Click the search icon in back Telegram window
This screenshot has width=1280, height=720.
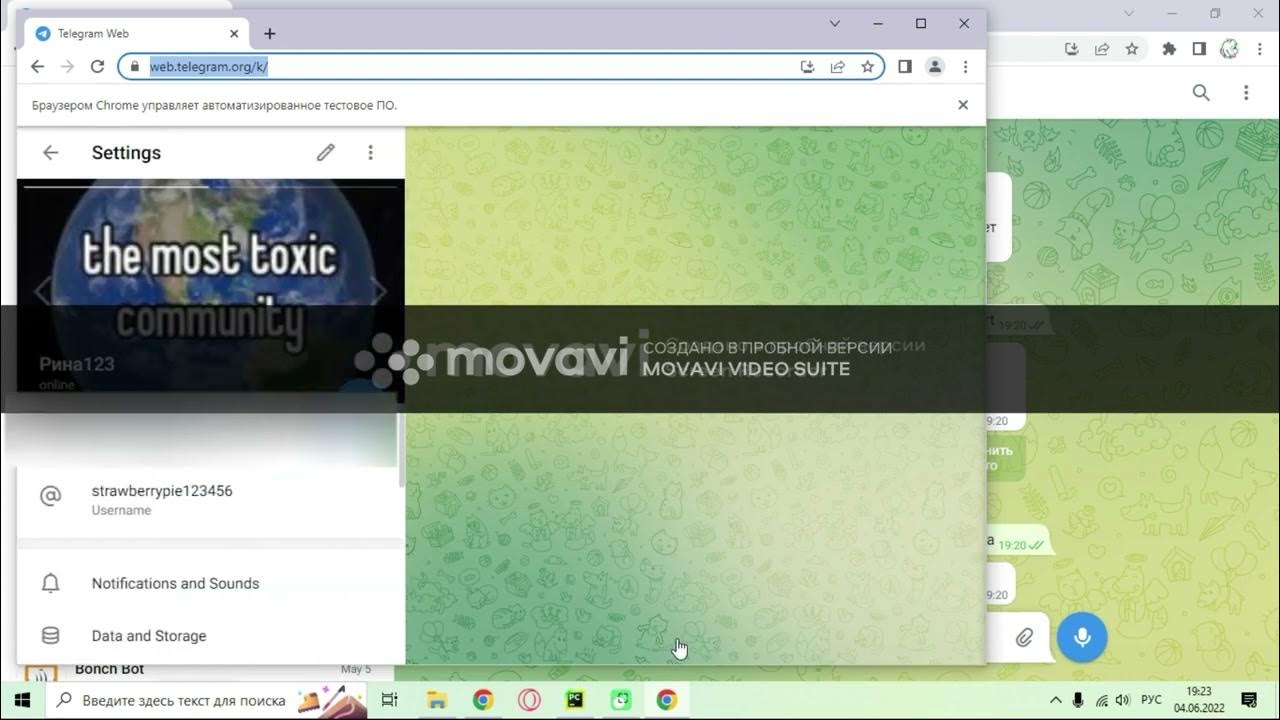click(1201, 93)
